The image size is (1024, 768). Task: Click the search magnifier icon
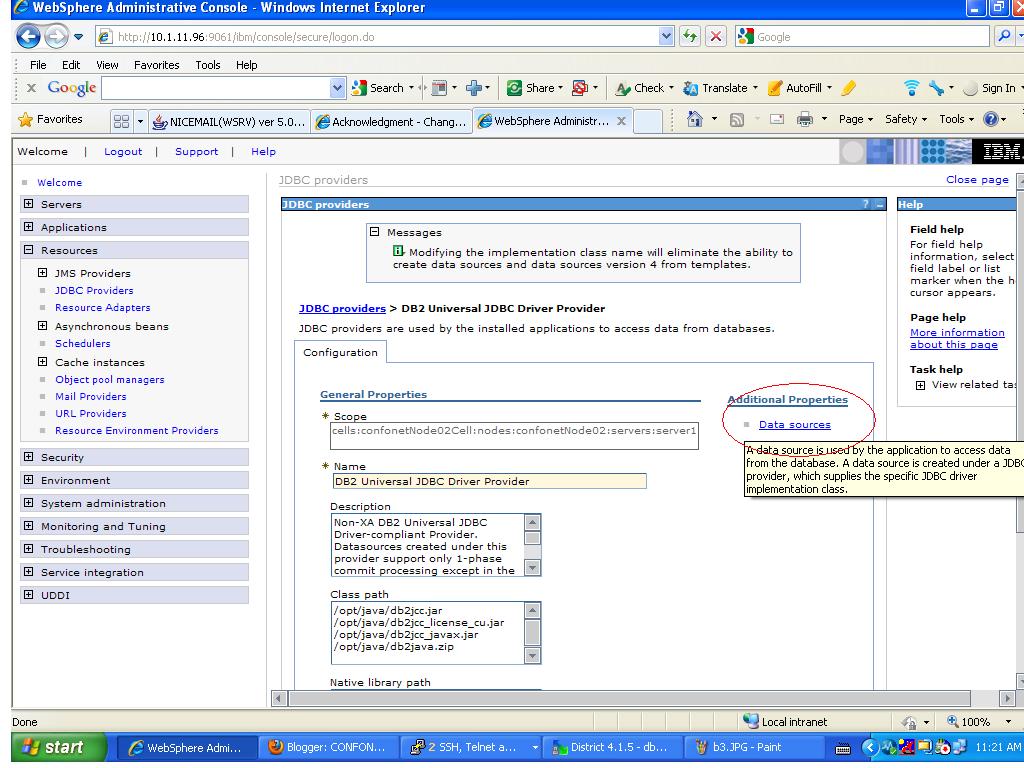coord(1004,37)
